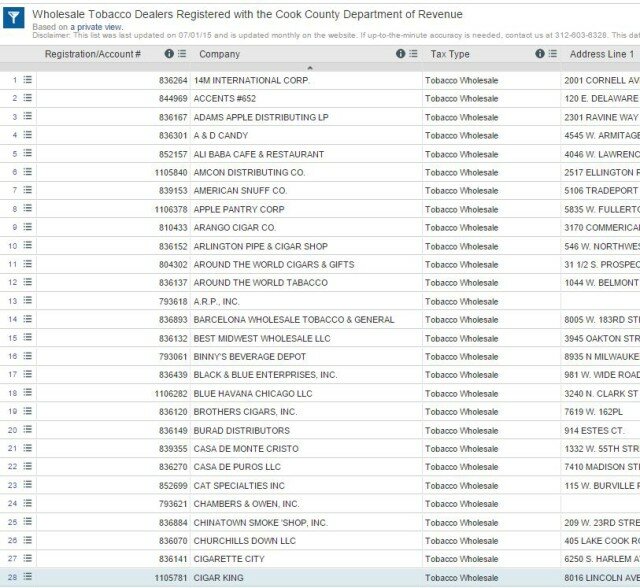The height and width of the screenshot is (588, 640).
Task: Open row menu for CHINATOWN SMOKE SHOP
Action: [27, 522]
